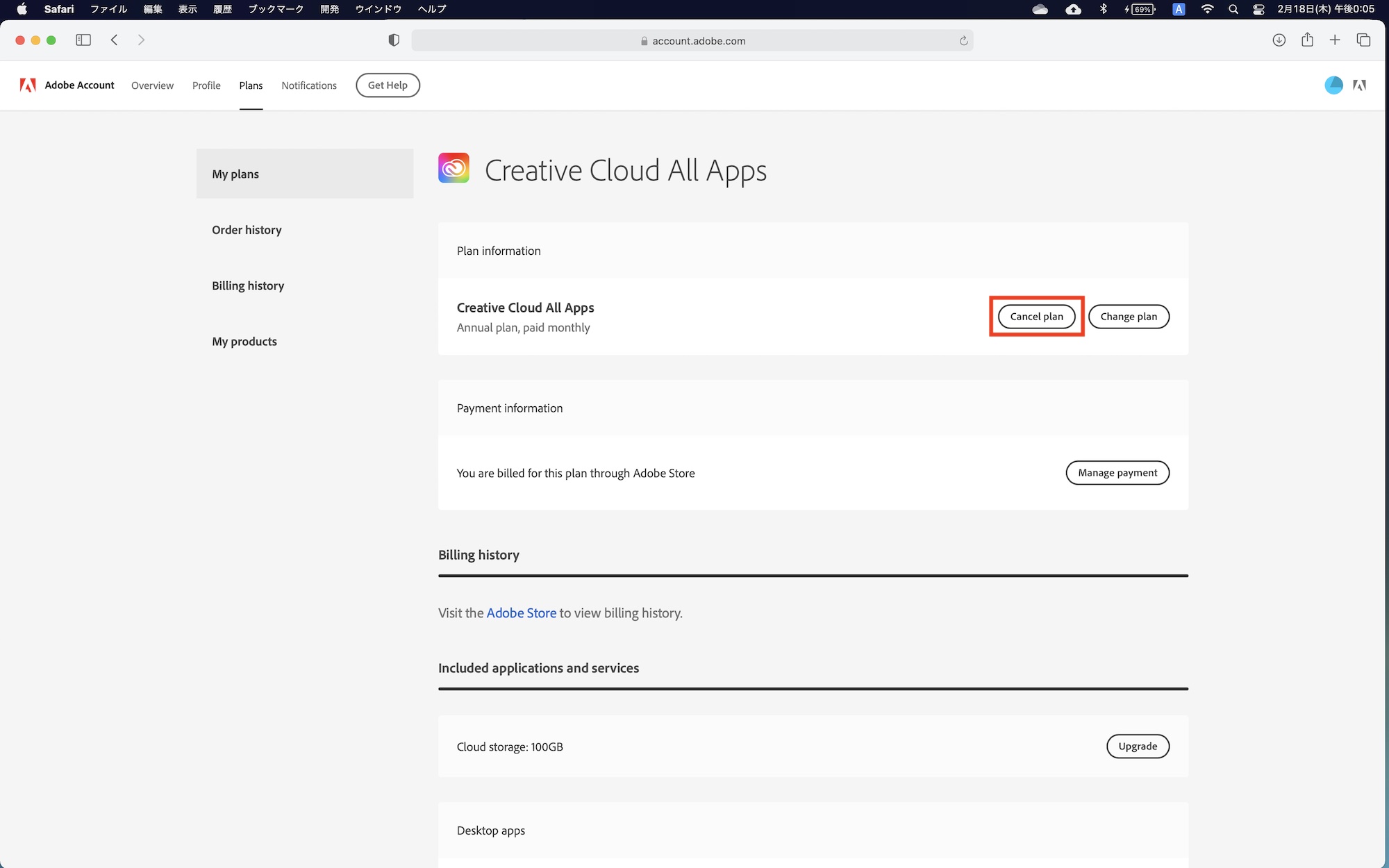1389x868 pixels.
Task: Click the Adobe logo icon in header
Action: point(28,85)
